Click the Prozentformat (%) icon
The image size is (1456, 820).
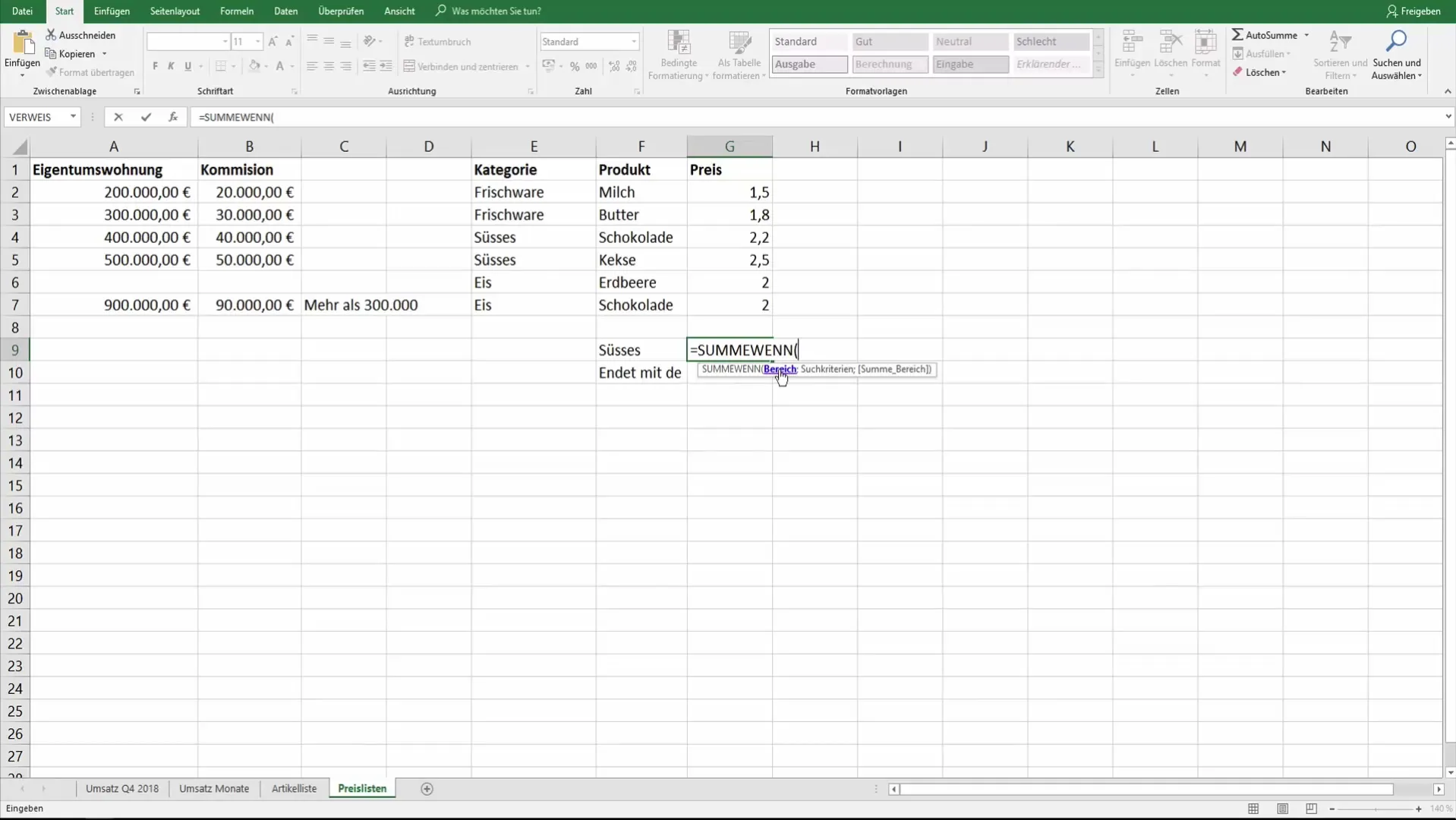(x=575, y=66)
